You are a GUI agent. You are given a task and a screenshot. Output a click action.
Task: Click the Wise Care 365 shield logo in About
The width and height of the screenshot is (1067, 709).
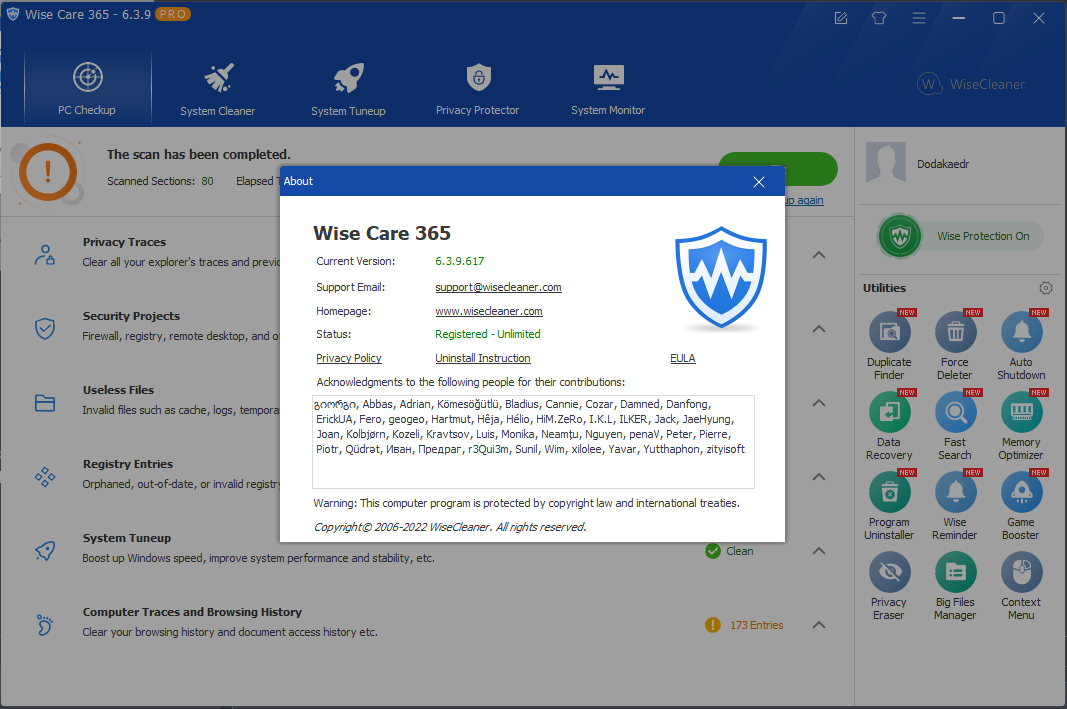[721, 278]
